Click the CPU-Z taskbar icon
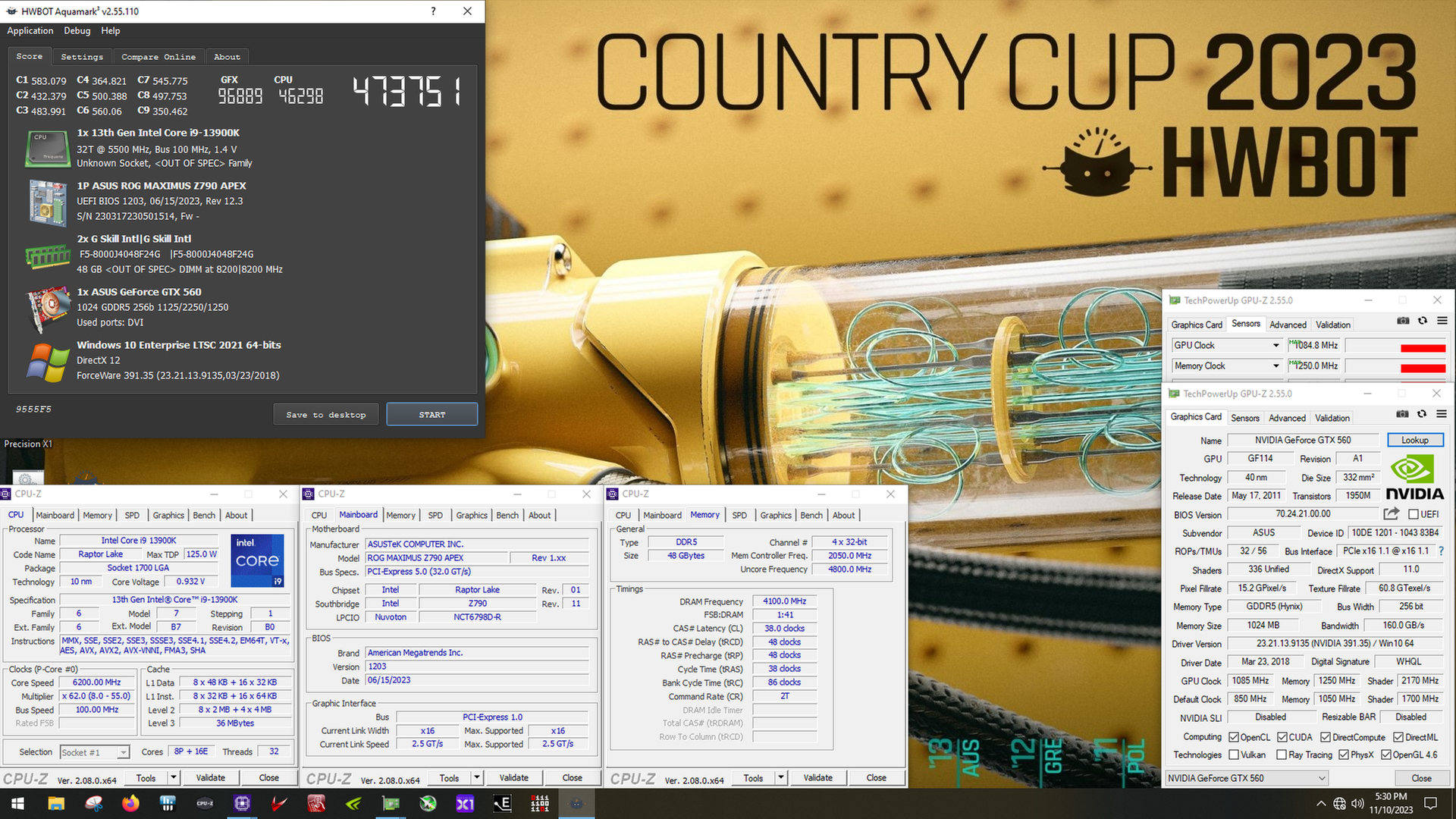The image size is (1456, 819). 205,804
